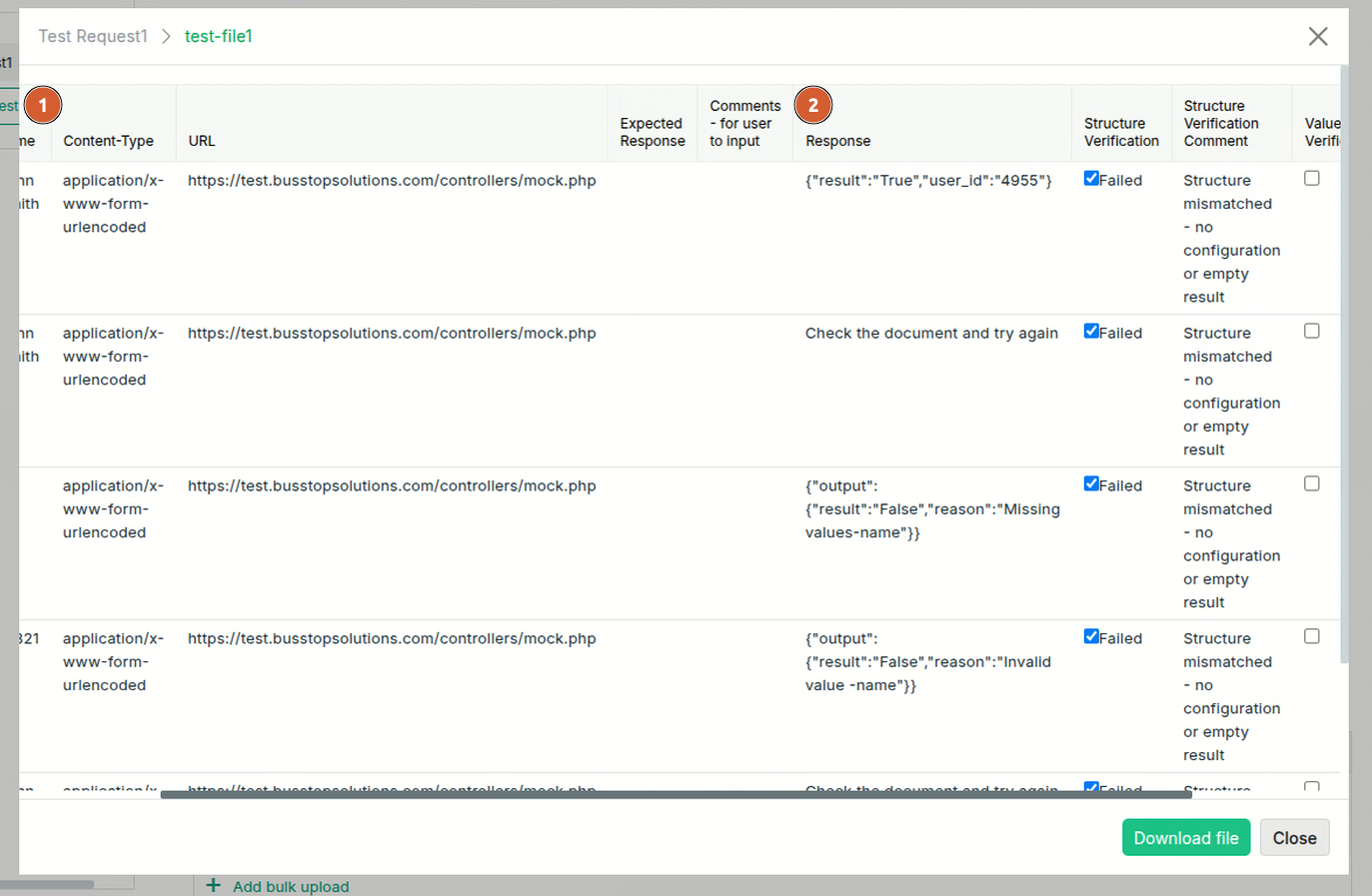1372x896 pixels.
Task: Click the breadcrumb chevron separator
Action: pos(167,37)
